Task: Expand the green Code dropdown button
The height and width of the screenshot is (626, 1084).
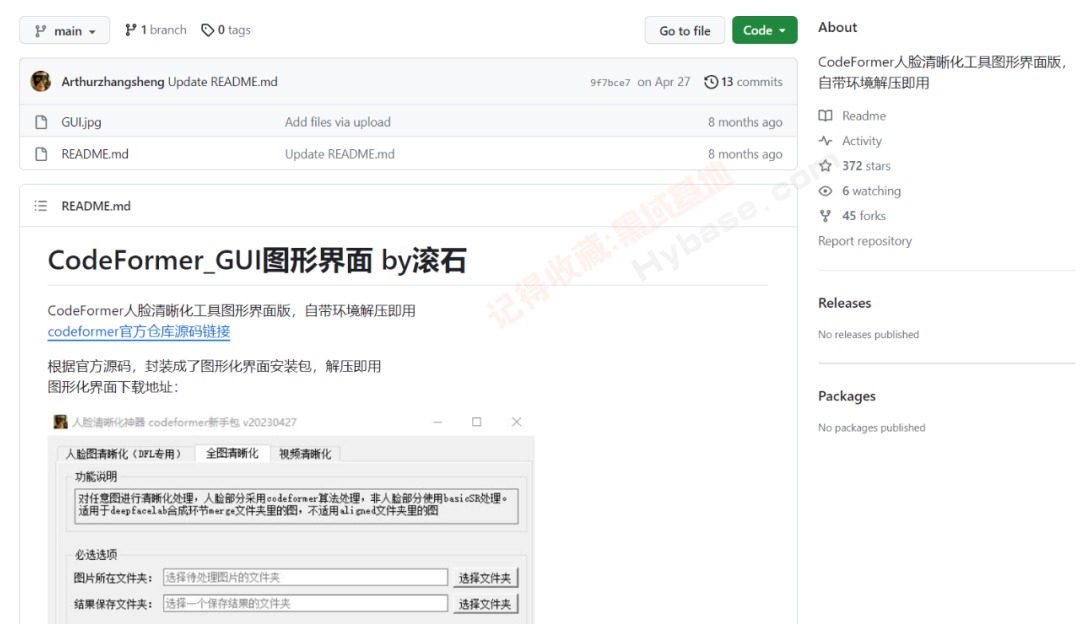Action: [x=765, y=30]
